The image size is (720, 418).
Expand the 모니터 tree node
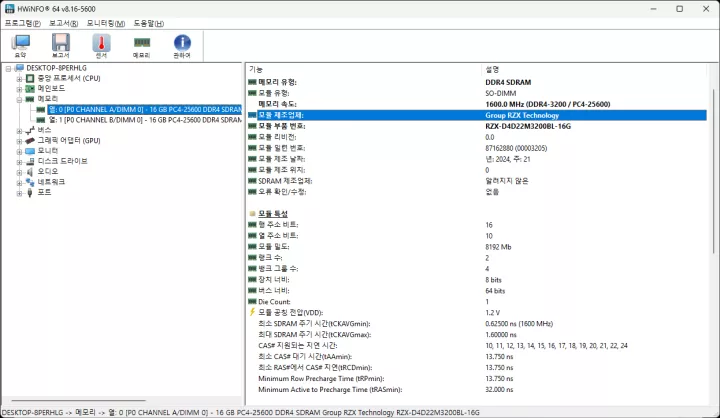pos(19,151)
